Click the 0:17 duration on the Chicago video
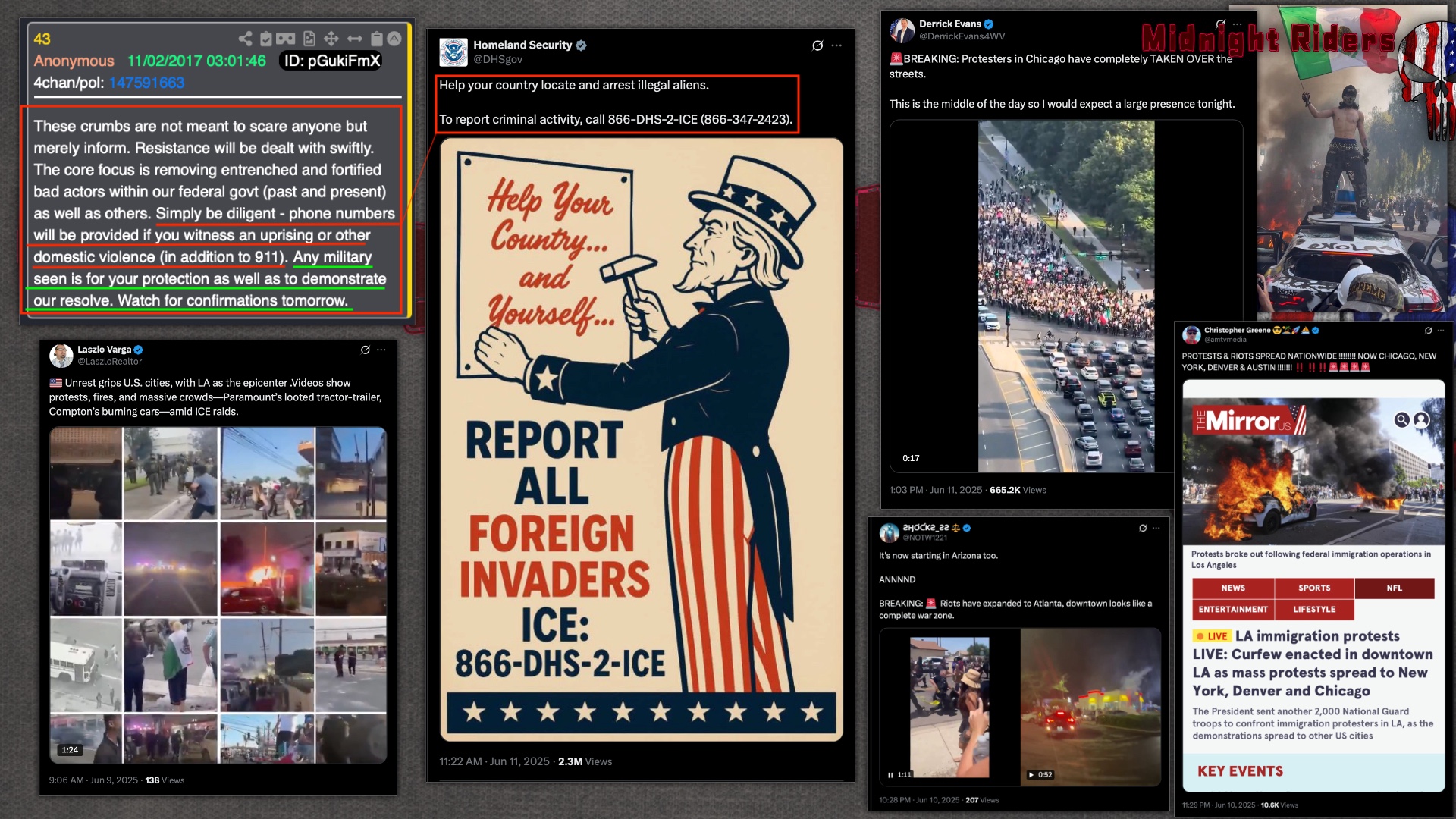The image size is (1456, 819). (x=911, y=458)
